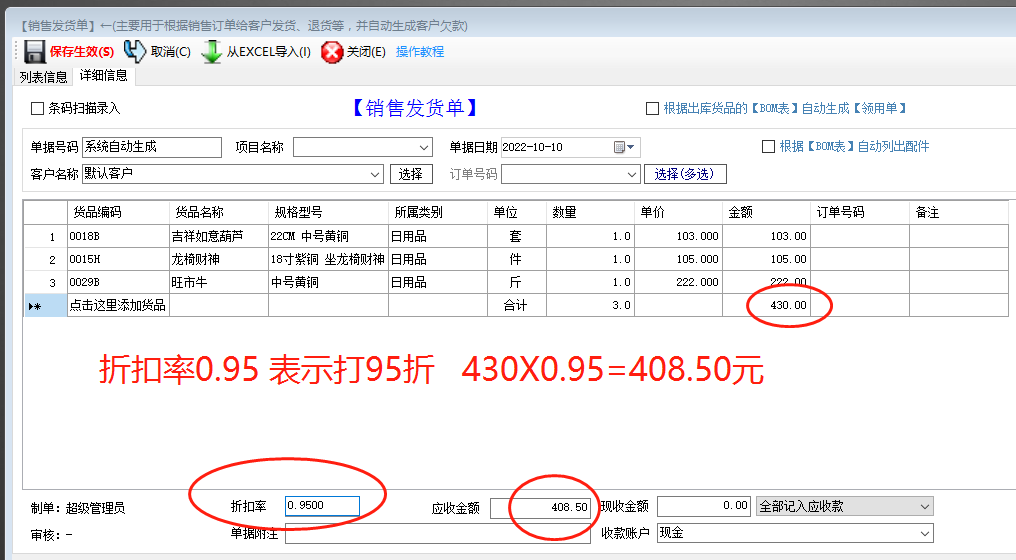Click the 22CM 中号黄铜 spec cell
Viewport: 1016px width, 560px height.
[x=328, y=237]
